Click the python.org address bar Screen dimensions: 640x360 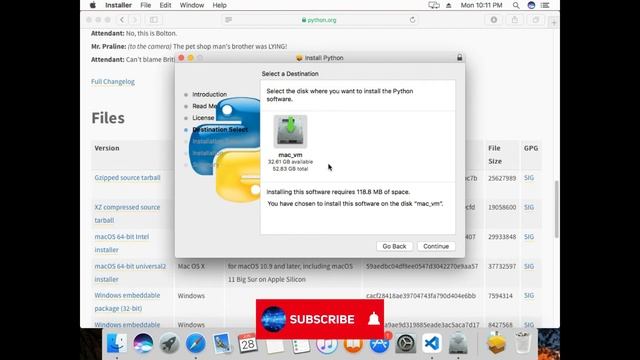(319, 20)
